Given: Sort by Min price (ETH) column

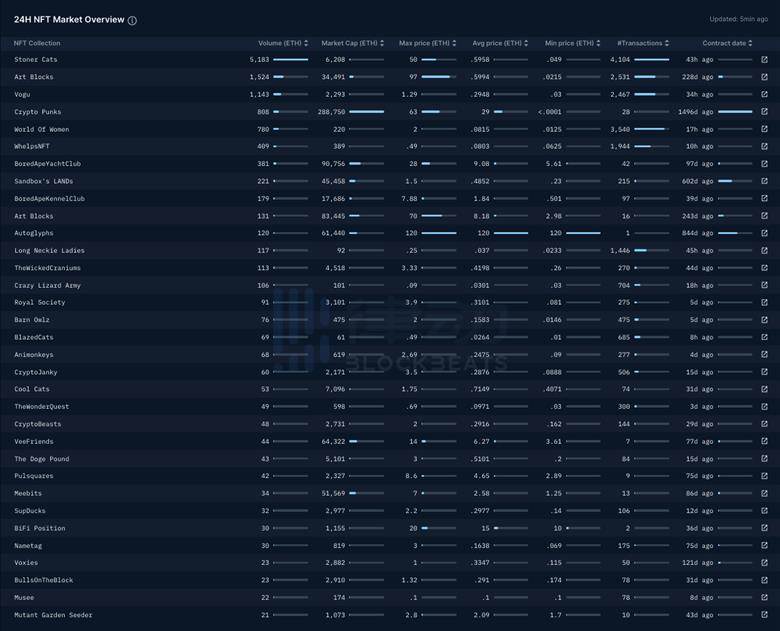Looking at the screenshot, I should coord(573,43).
